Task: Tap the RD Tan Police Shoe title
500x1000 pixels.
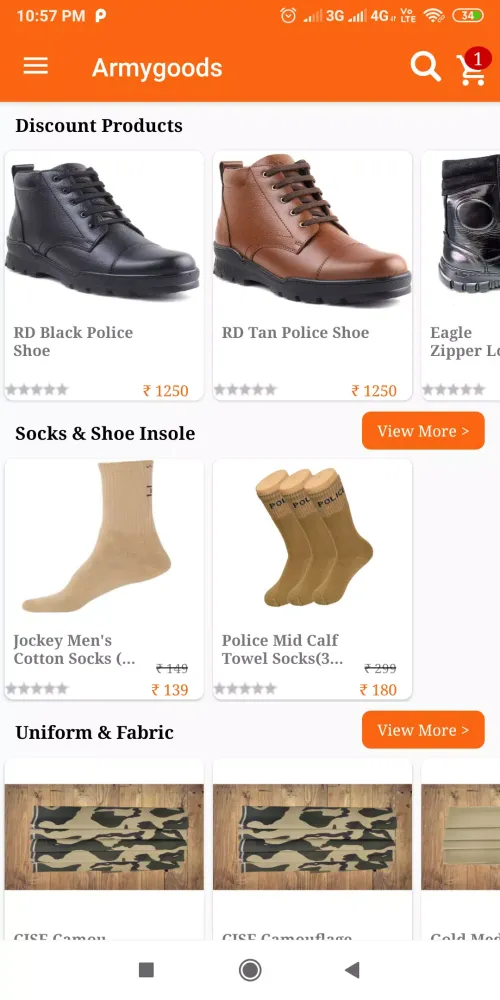Action: click(x=295, y=332)
